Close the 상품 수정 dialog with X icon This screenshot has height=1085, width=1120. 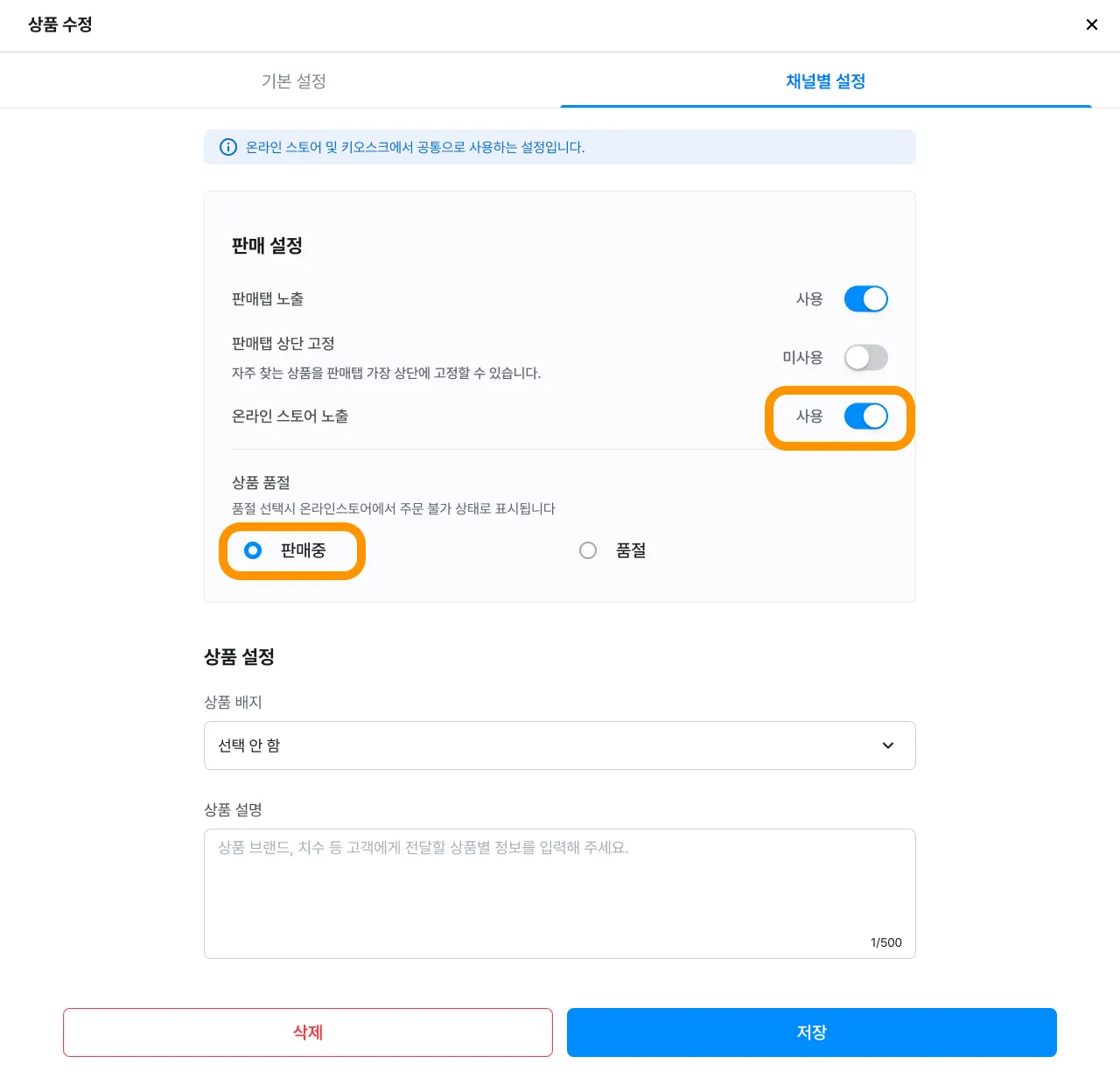click(x=1091, y=24)
